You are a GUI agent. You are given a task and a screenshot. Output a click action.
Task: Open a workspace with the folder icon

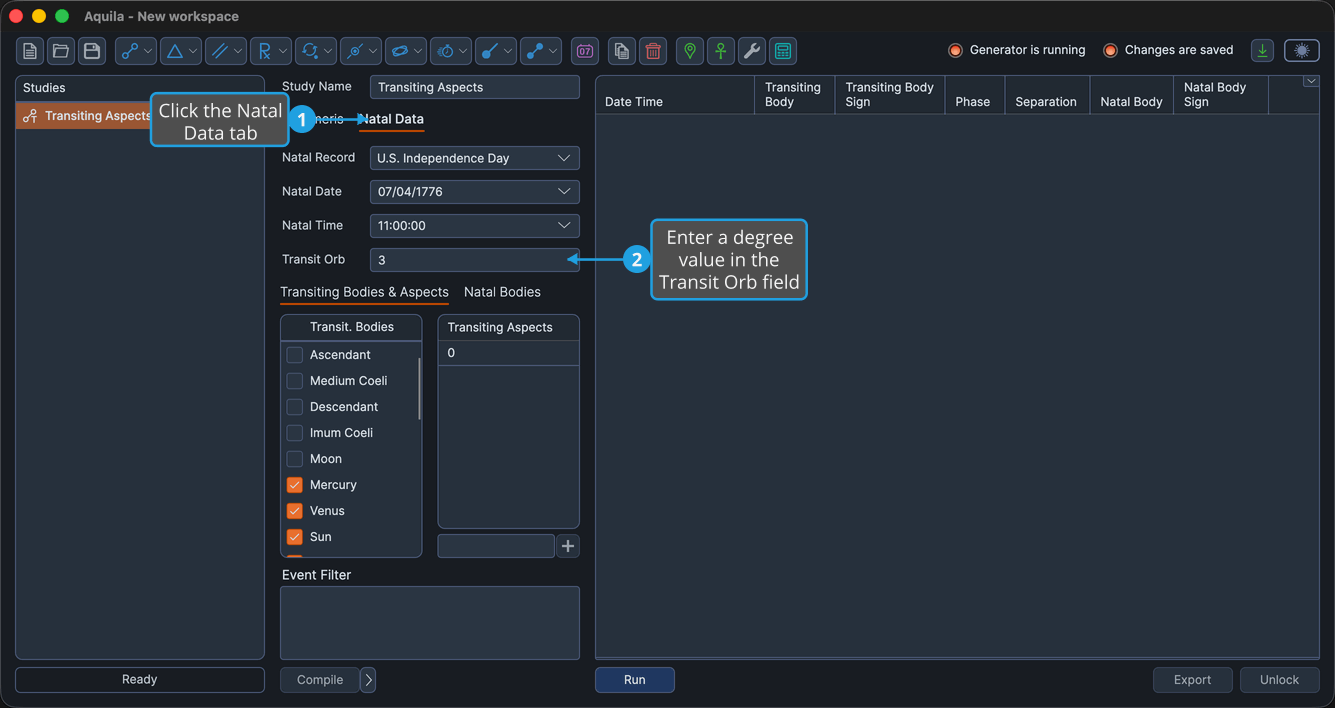coord(61,51)
